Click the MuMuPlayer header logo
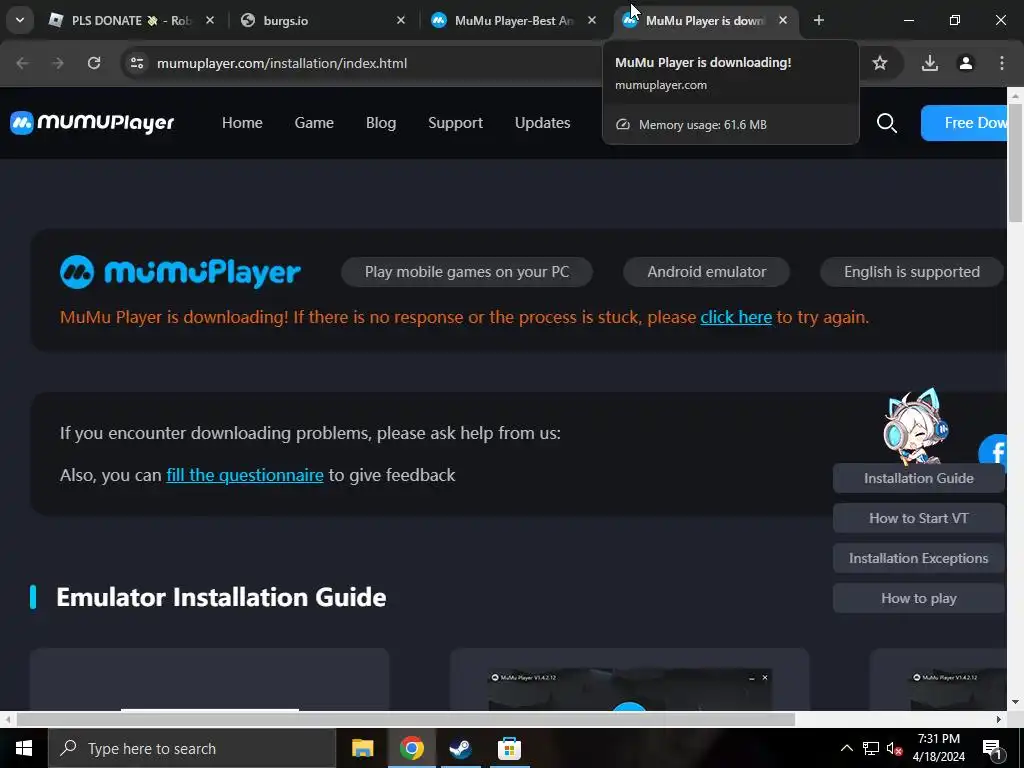 pos(92,123)
